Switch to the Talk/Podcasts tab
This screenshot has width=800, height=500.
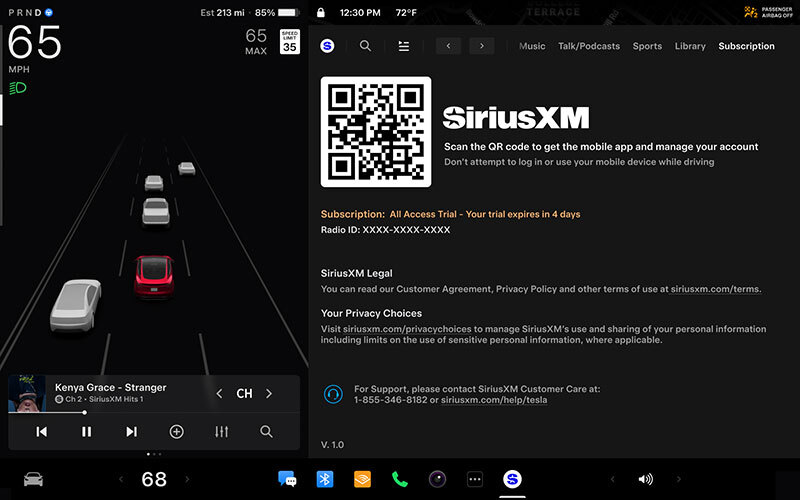(588, 46)
